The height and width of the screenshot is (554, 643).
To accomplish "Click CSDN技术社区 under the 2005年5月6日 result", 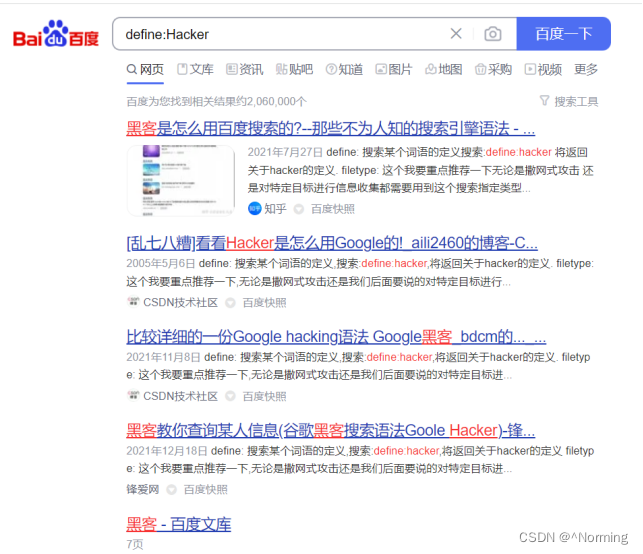I will [180, 303].
